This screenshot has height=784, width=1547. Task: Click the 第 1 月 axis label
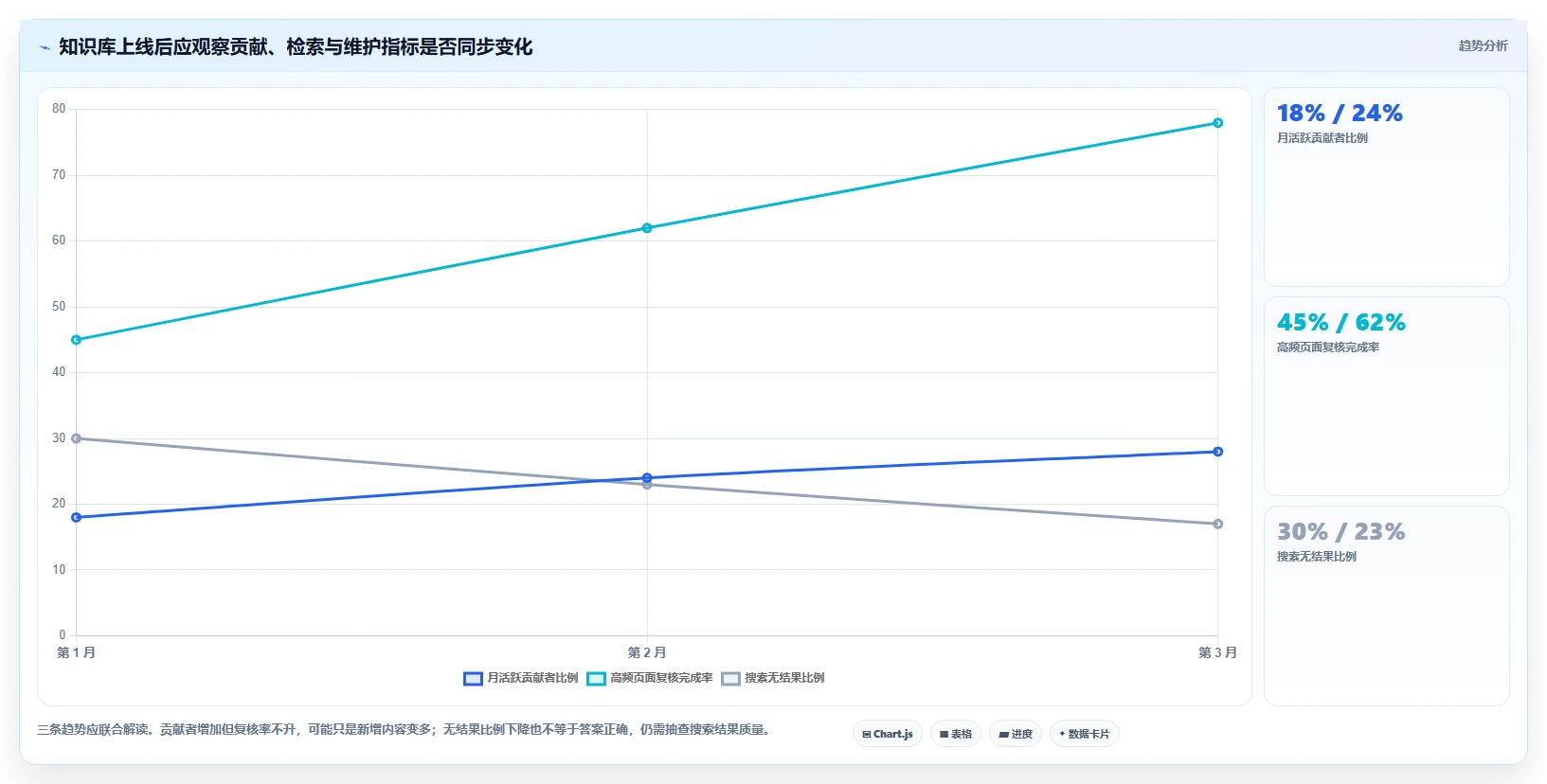[x=77, y=652]
